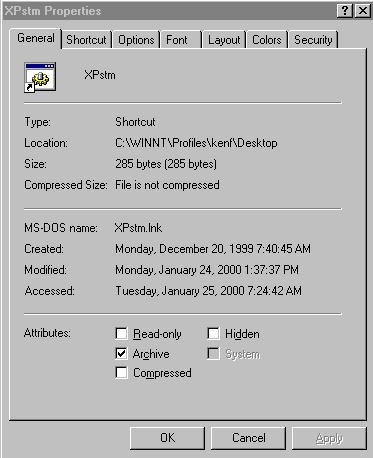Go to the Layout tab

pyautogui.click(x=224, y=40)
